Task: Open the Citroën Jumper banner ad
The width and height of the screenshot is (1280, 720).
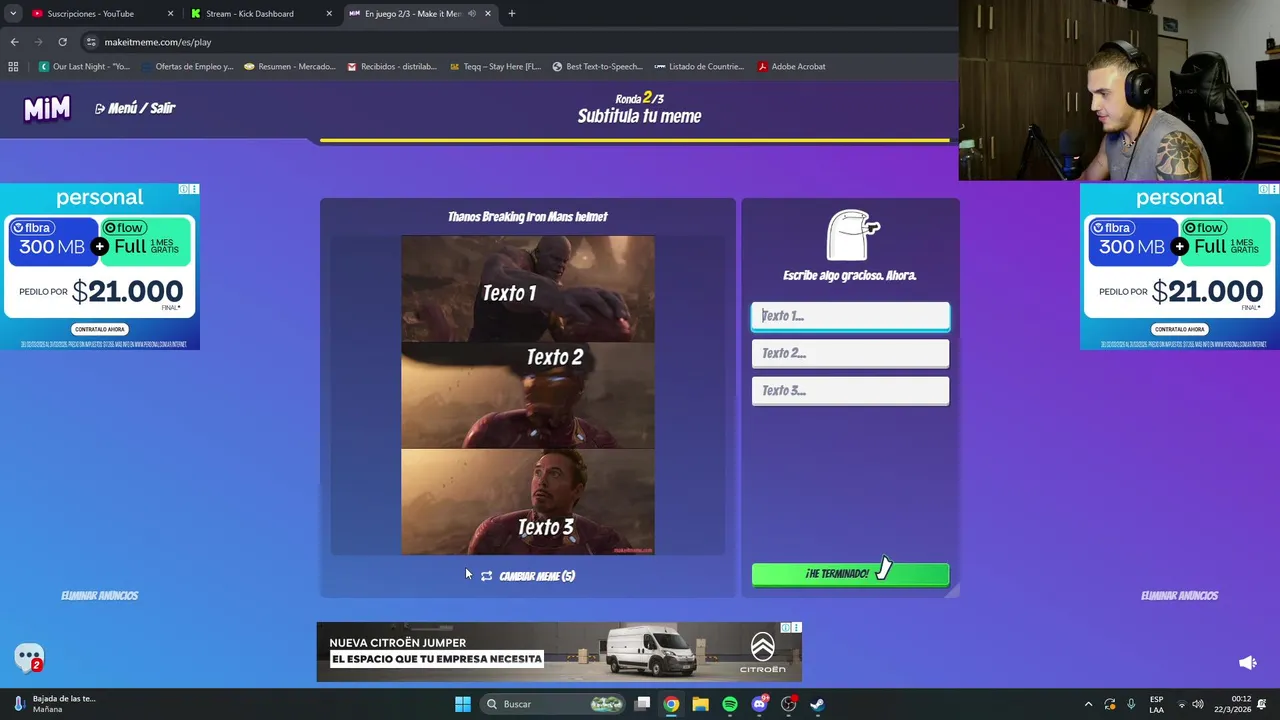Action: (559, 652)
